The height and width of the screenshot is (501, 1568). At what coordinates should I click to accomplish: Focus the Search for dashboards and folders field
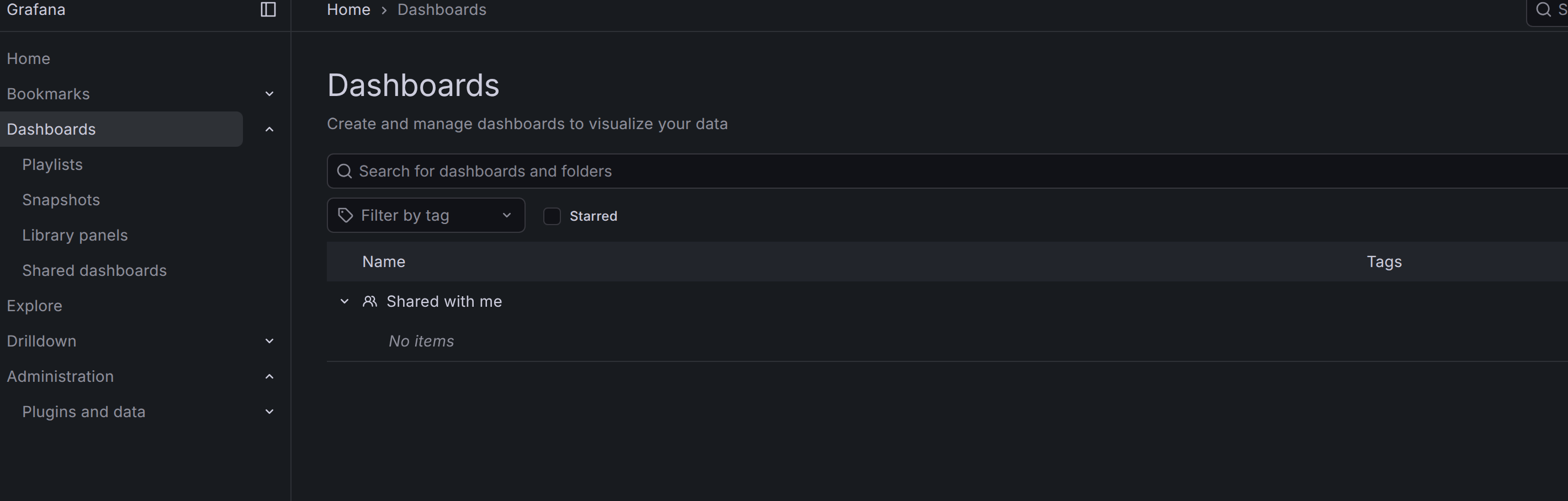852,172
